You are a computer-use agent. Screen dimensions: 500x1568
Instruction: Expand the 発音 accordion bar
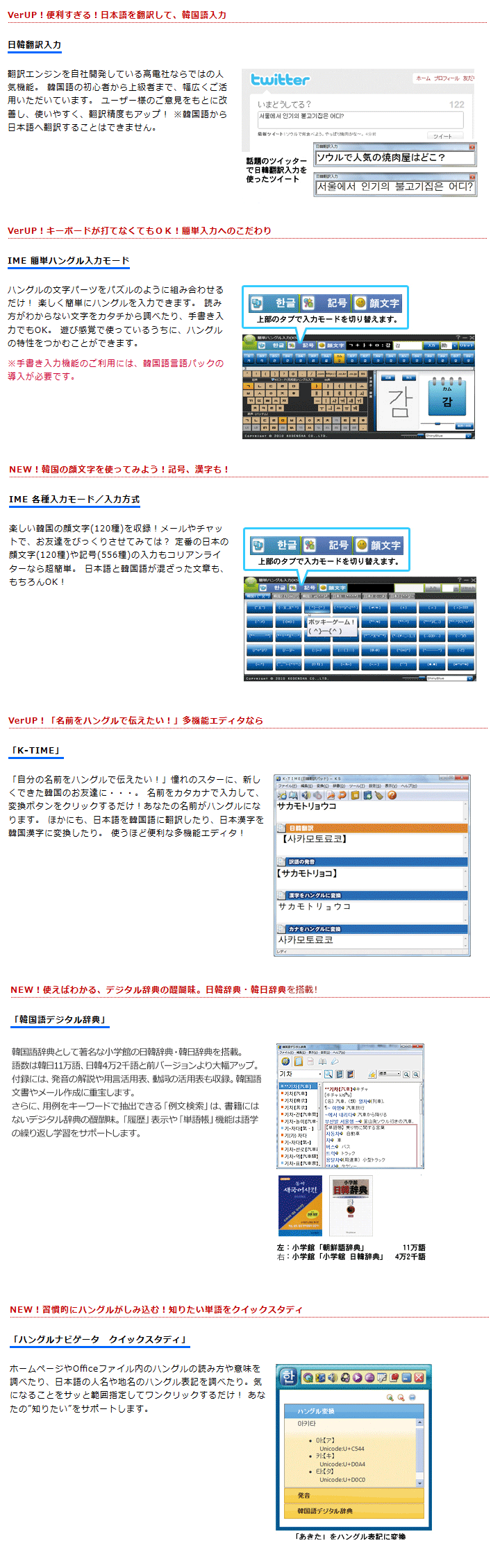click(x=353, y=1496)
